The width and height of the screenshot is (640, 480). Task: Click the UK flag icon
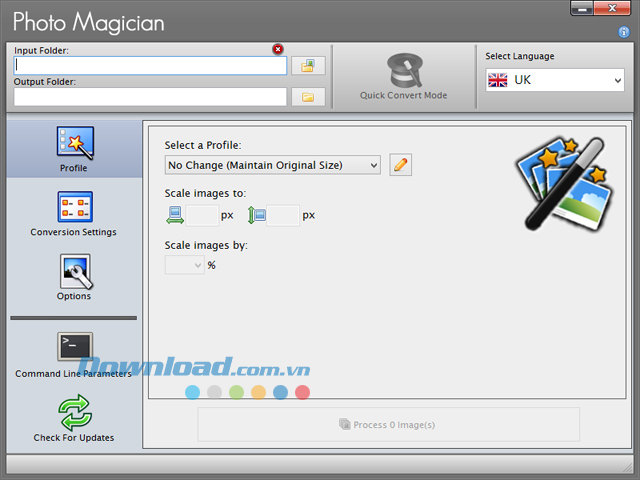click(x=498, y=80)
